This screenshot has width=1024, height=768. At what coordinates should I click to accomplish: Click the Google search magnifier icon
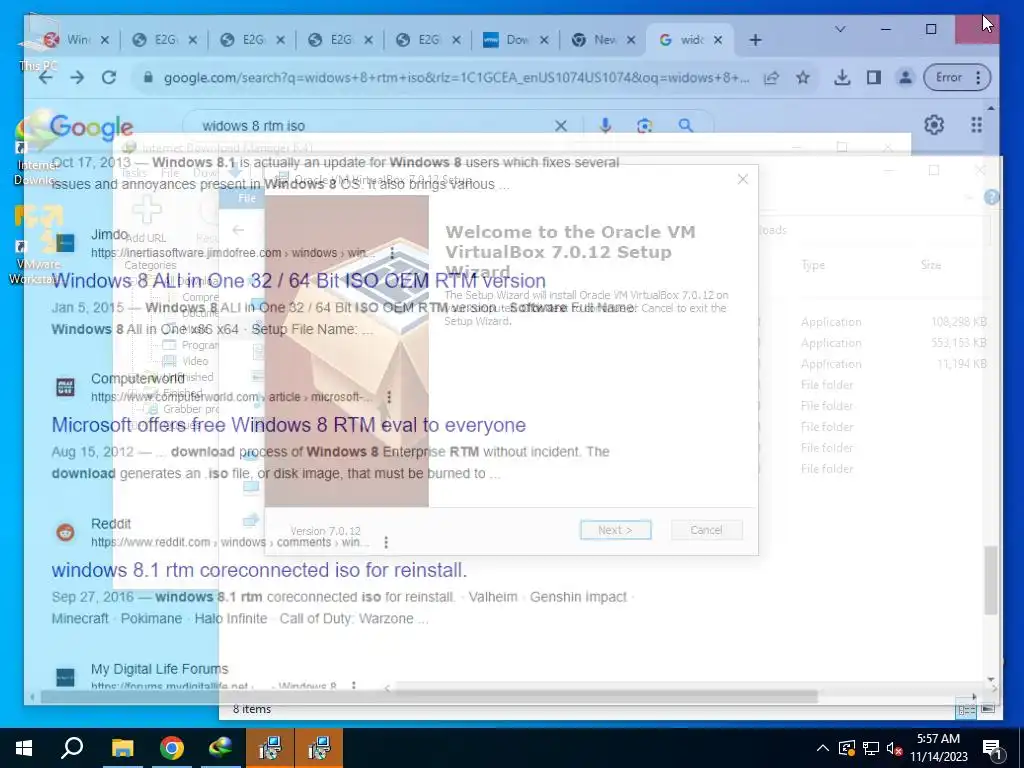click(x=685, y=125)
